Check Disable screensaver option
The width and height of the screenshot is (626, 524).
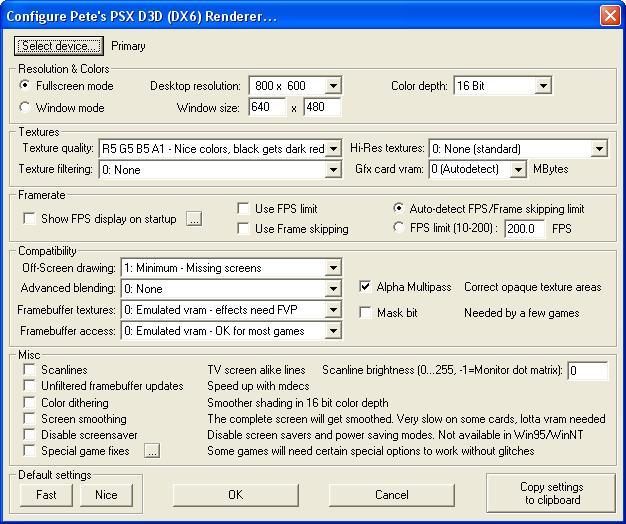[30, 435]
